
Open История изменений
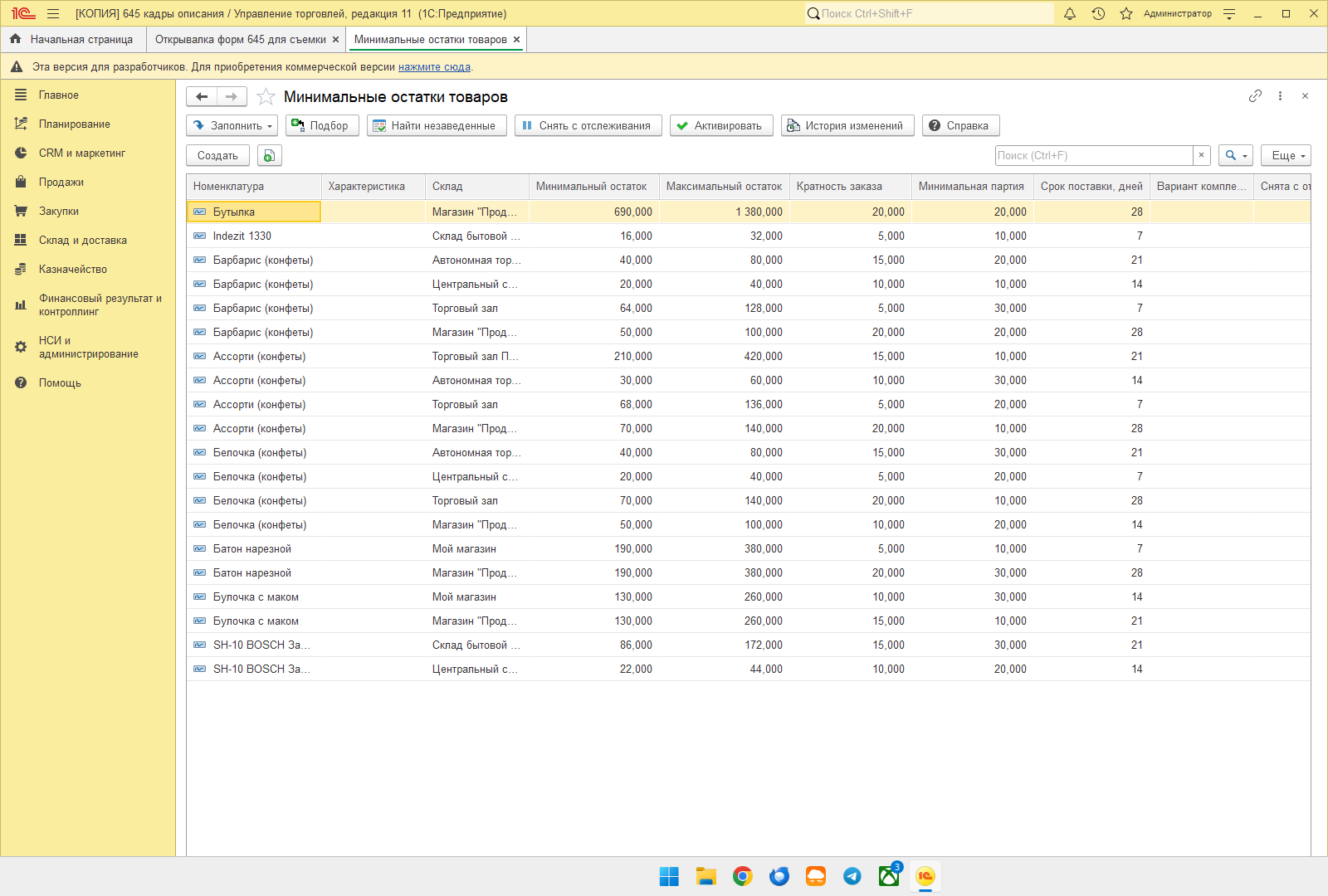click(847, 125)
